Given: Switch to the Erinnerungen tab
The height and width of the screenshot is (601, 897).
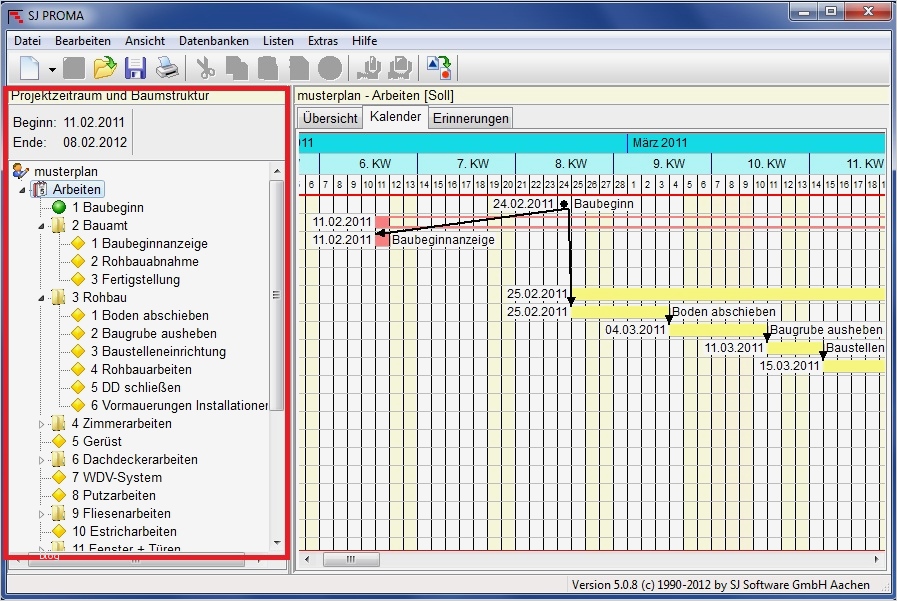Looking at the screenshot, I should coord(470,118).
